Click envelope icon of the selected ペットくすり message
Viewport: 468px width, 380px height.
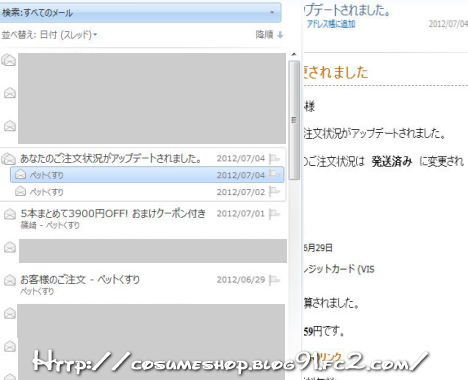tap(21, 174)
